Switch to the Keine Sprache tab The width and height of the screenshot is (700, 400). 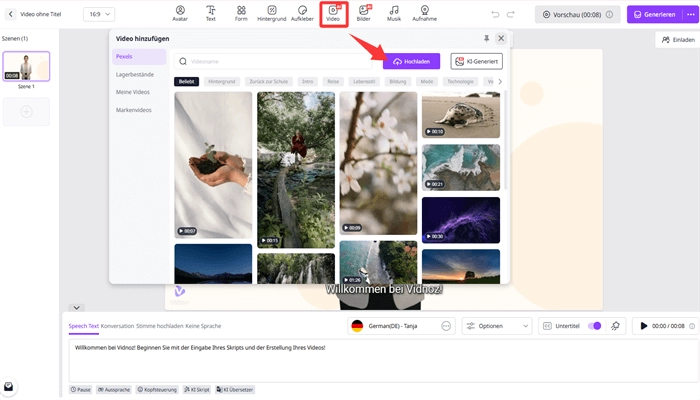pos(203,326)
